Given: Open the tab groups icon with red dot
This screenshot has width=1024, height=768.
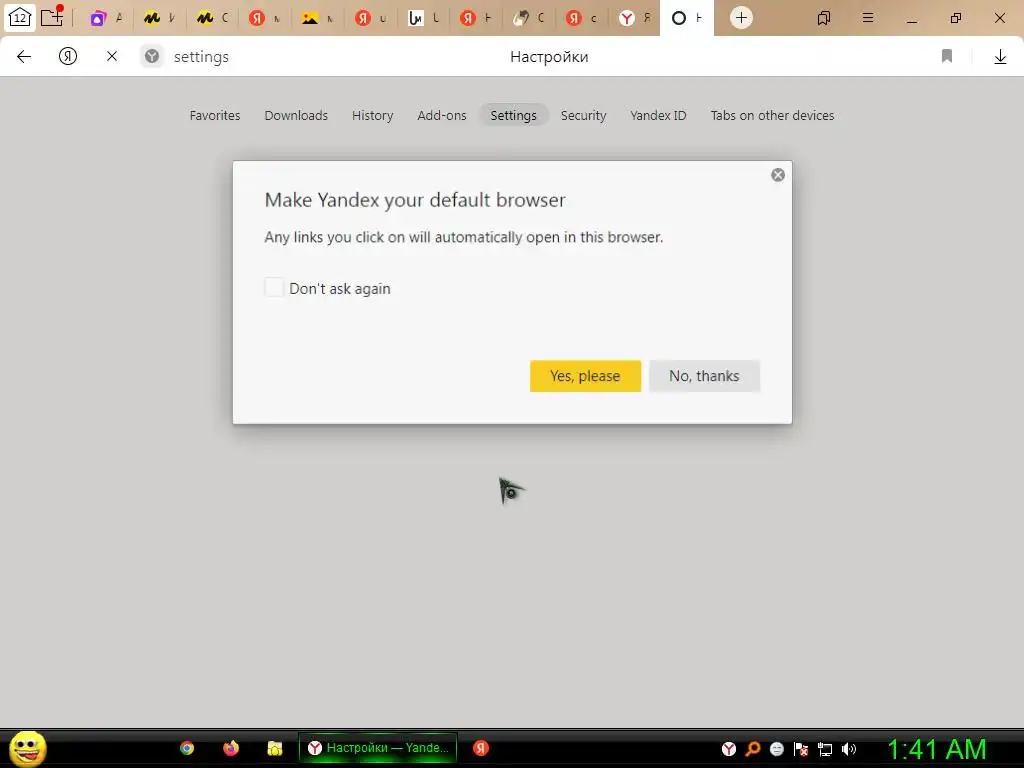Looking at the screenshot, I should point(52,16).
